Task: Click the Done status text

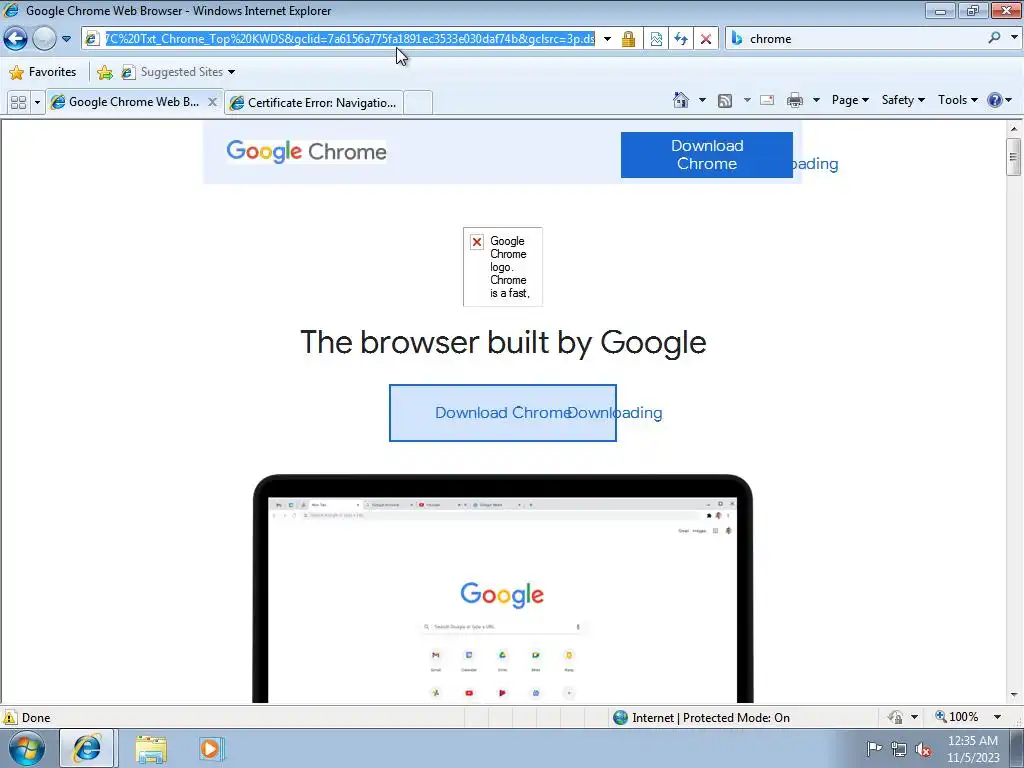Action: point(36,718)
